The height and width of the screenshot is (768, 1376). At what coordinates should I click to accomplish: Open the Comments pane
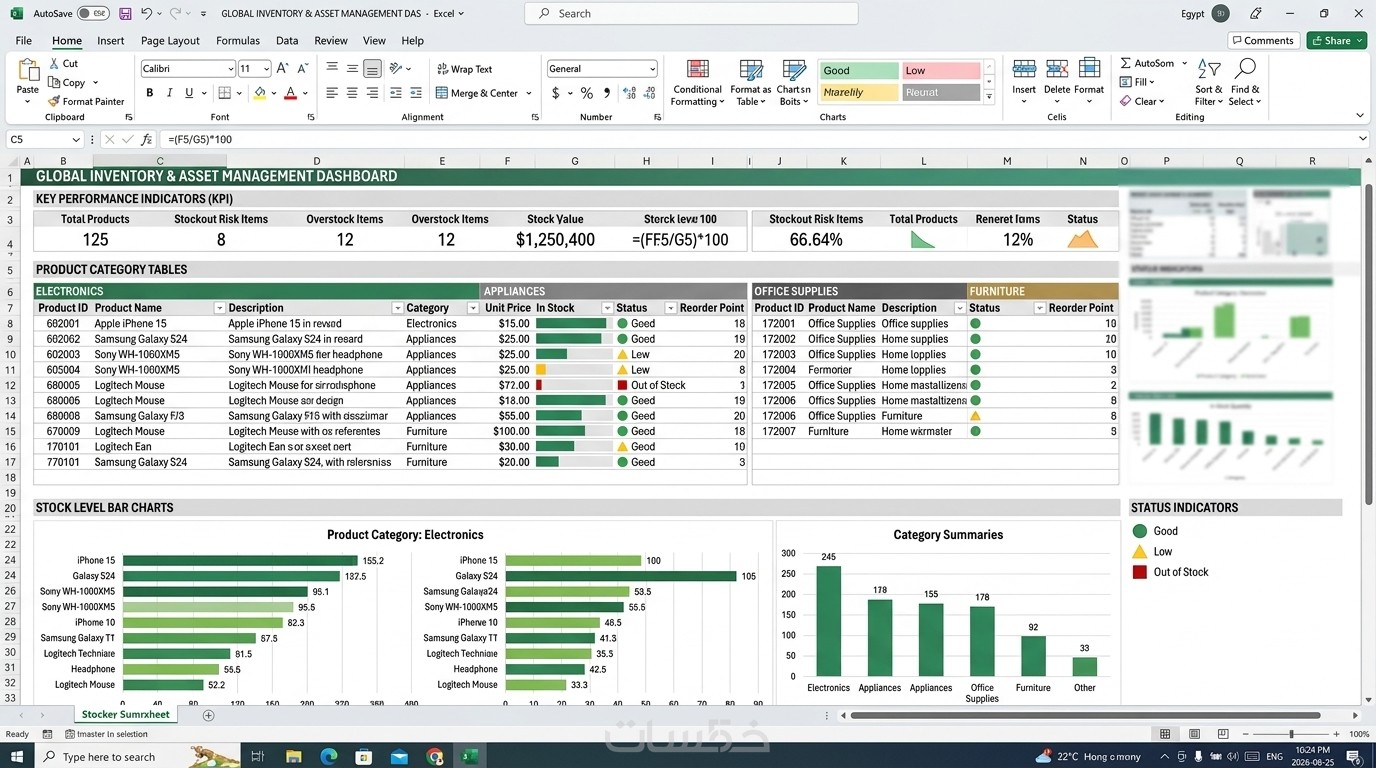(x=1263, y=41)
